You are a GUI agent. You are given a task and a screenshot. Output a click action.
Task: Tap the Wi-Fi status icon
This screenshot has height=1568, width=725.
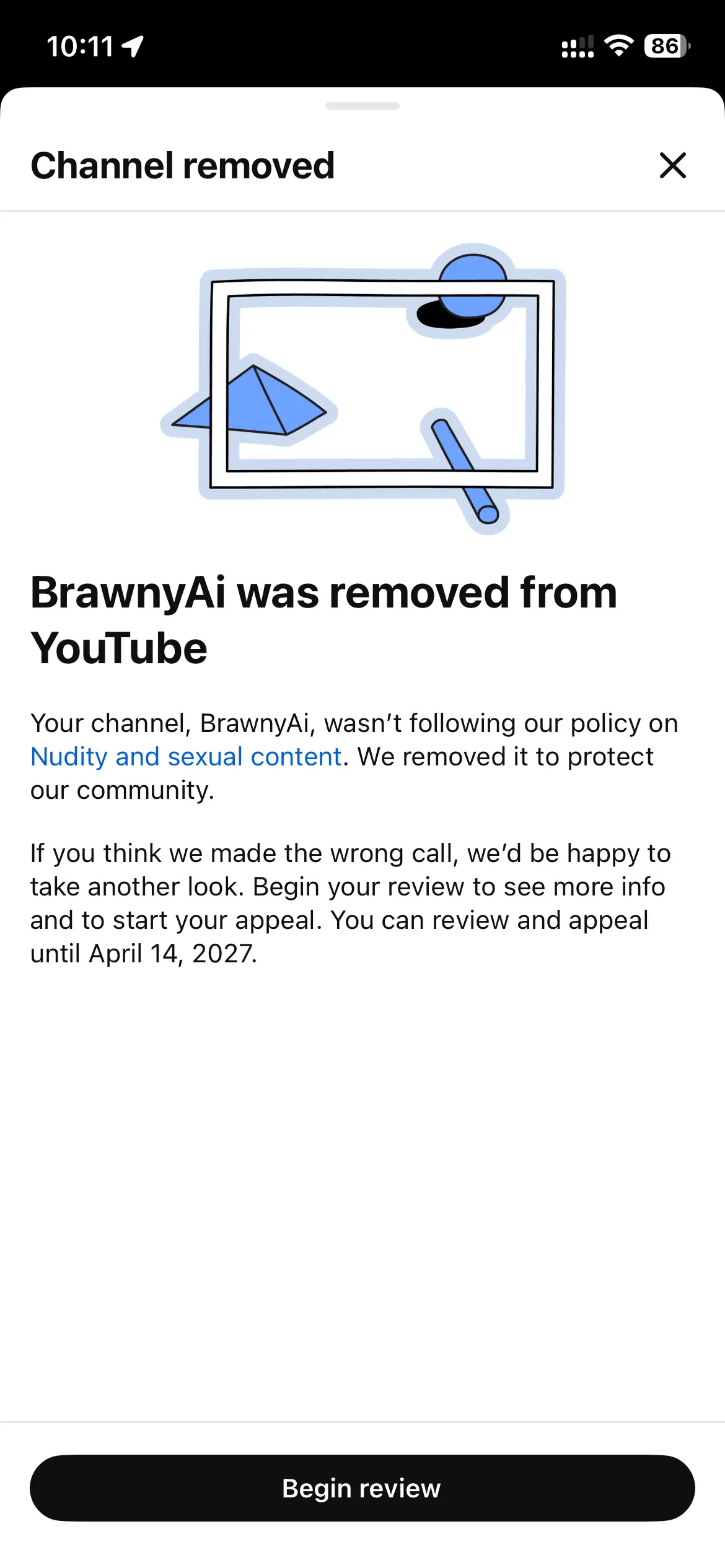coord(618,46)
